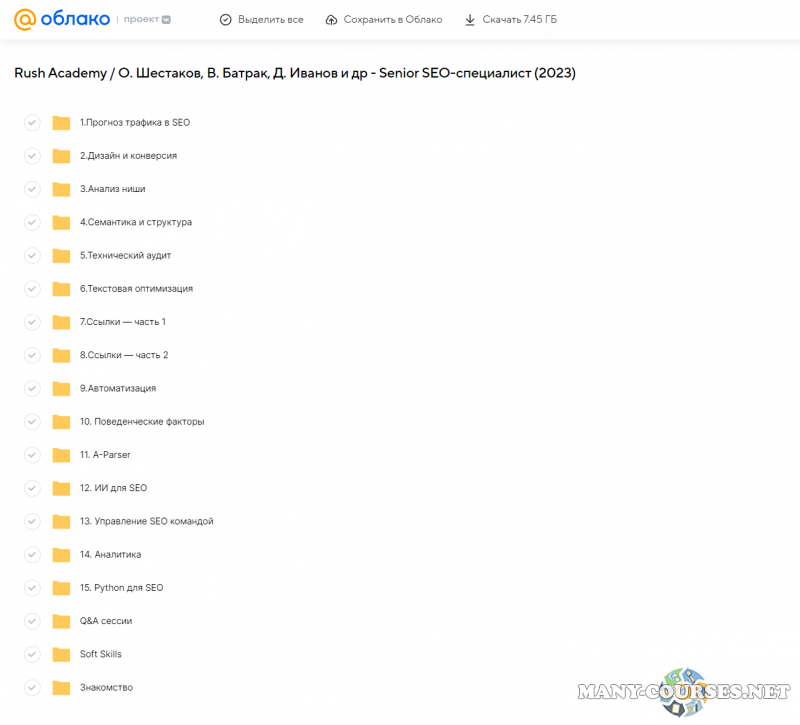800x725 pixels.
Task: Open folder icon for Soft Skills
Action: [x=61, y=654]
